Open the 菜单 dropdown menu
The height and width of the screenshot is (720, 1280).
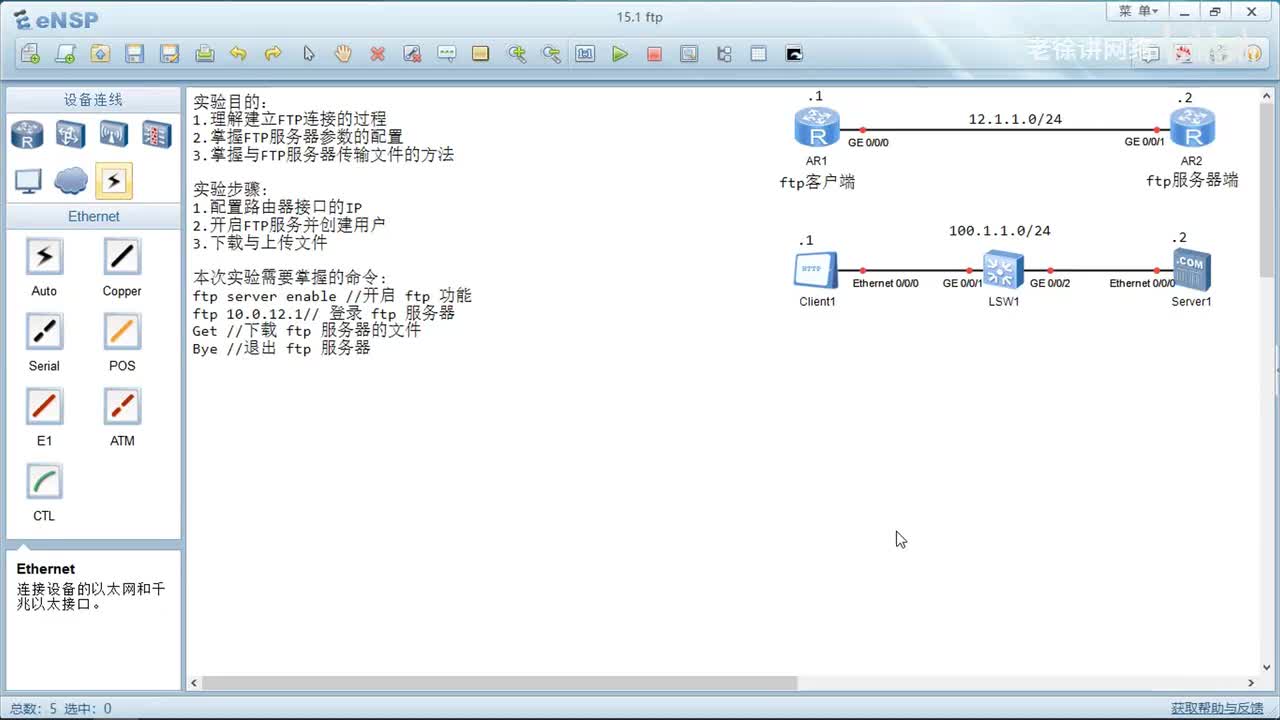point(1138,11)
